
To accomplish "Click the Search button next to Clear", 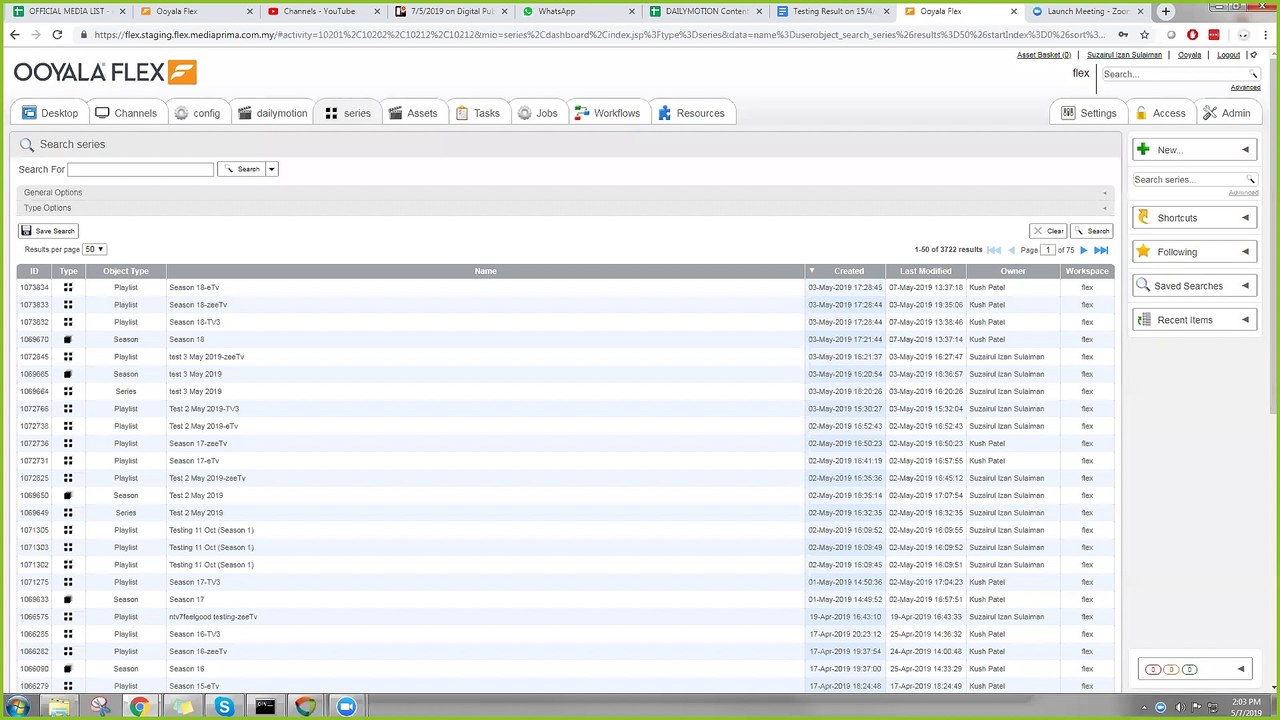I will (x=1091, y=231).
